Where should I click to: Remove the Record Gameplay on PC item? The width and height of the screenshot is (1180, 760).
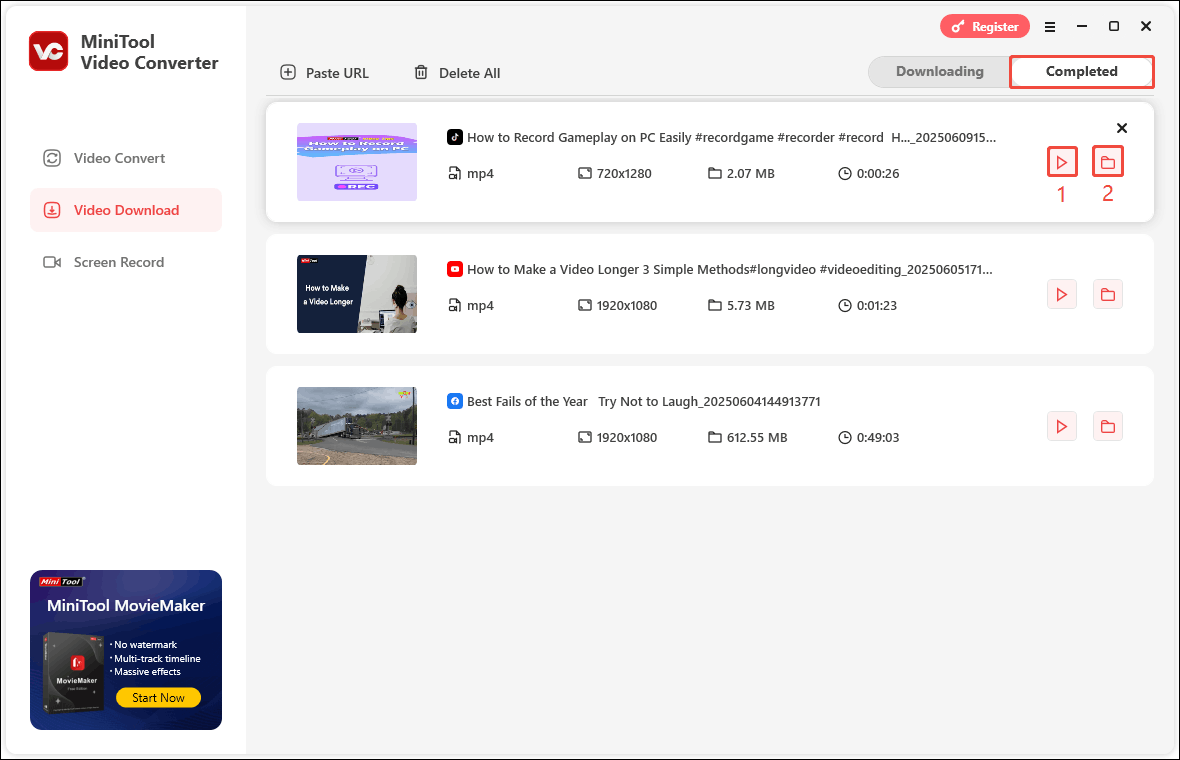point(1121,128)
